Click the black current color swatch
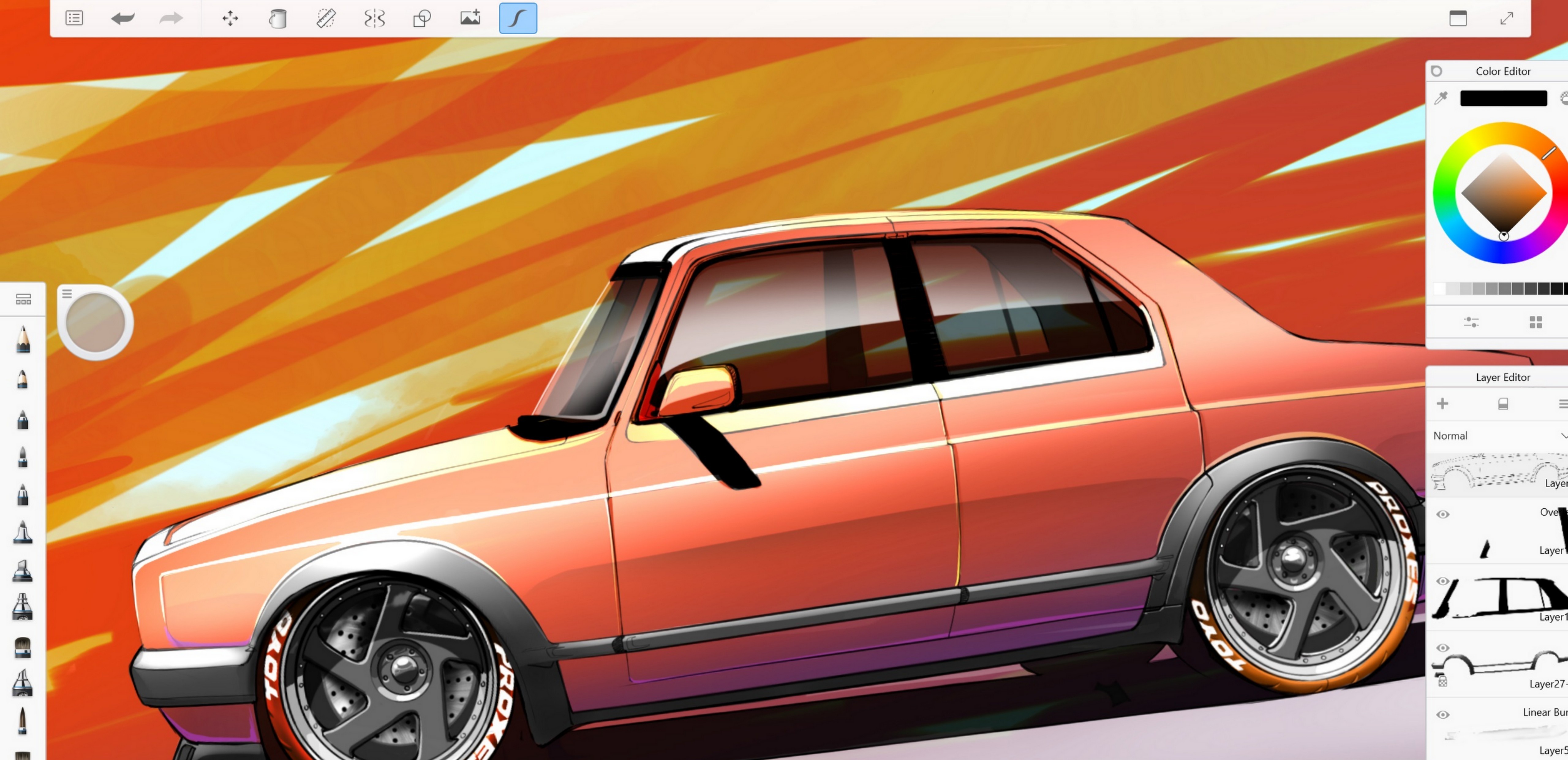The height and width of the screenshot is (760, 1568). pyautogui.click(x=1503, y=98)
